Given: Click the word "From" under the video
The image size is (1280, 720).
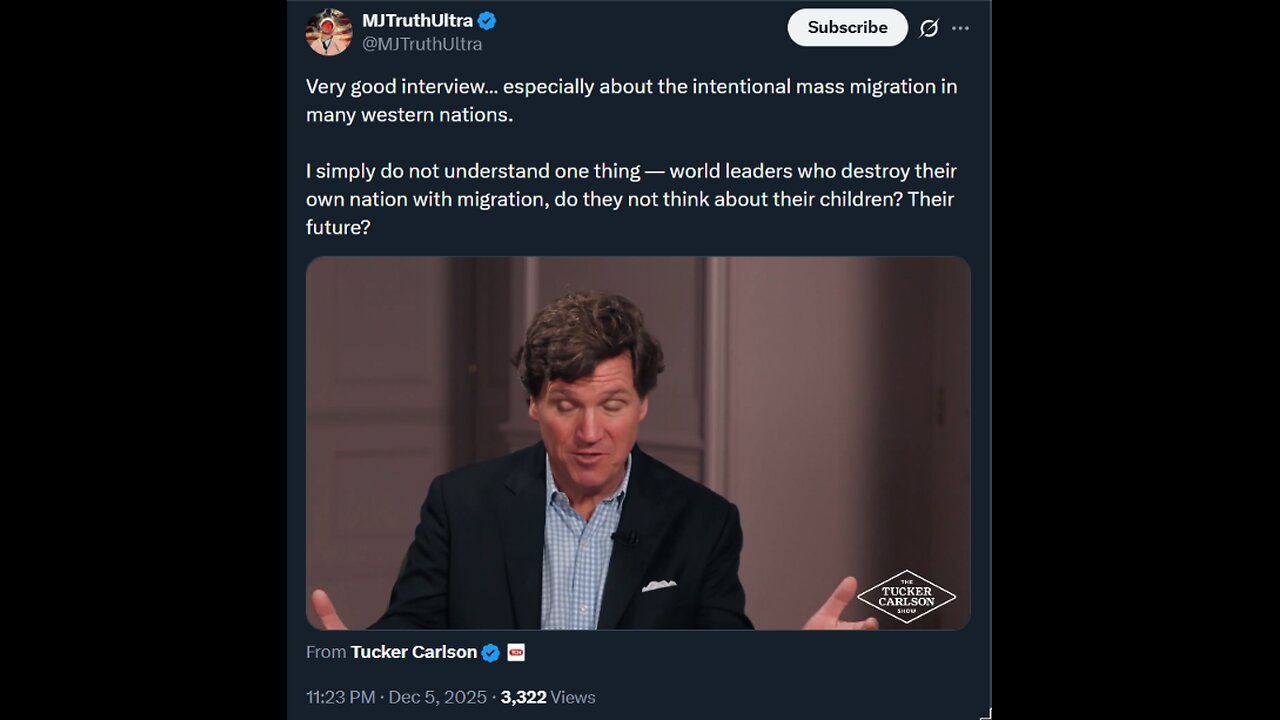Looking at the screenshot, I should 326,652.
